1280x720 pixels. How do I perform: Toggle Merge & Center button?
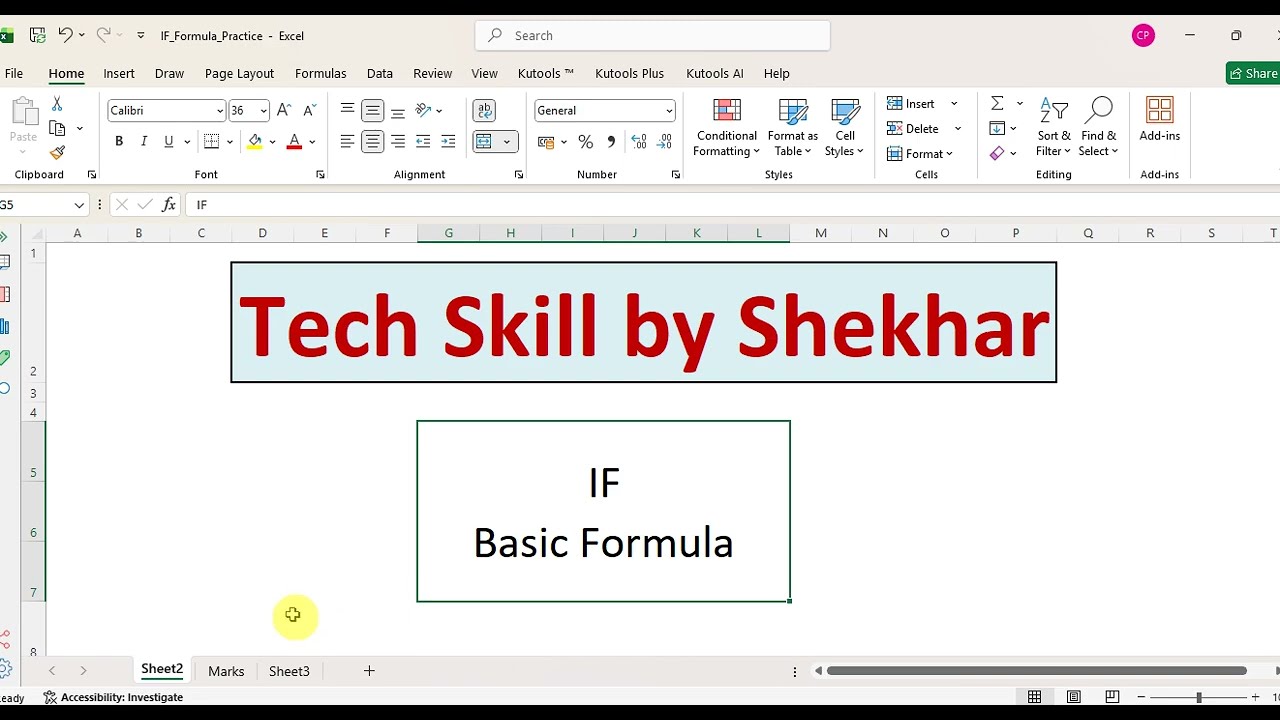click(484, 142)
